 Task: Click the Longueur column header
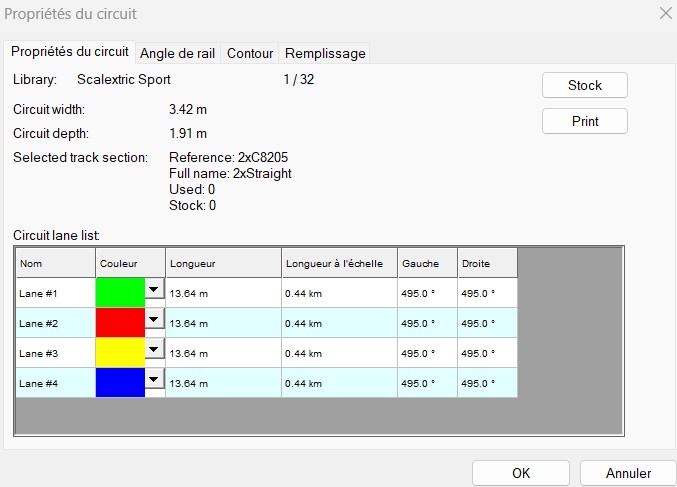coord(223,263)
